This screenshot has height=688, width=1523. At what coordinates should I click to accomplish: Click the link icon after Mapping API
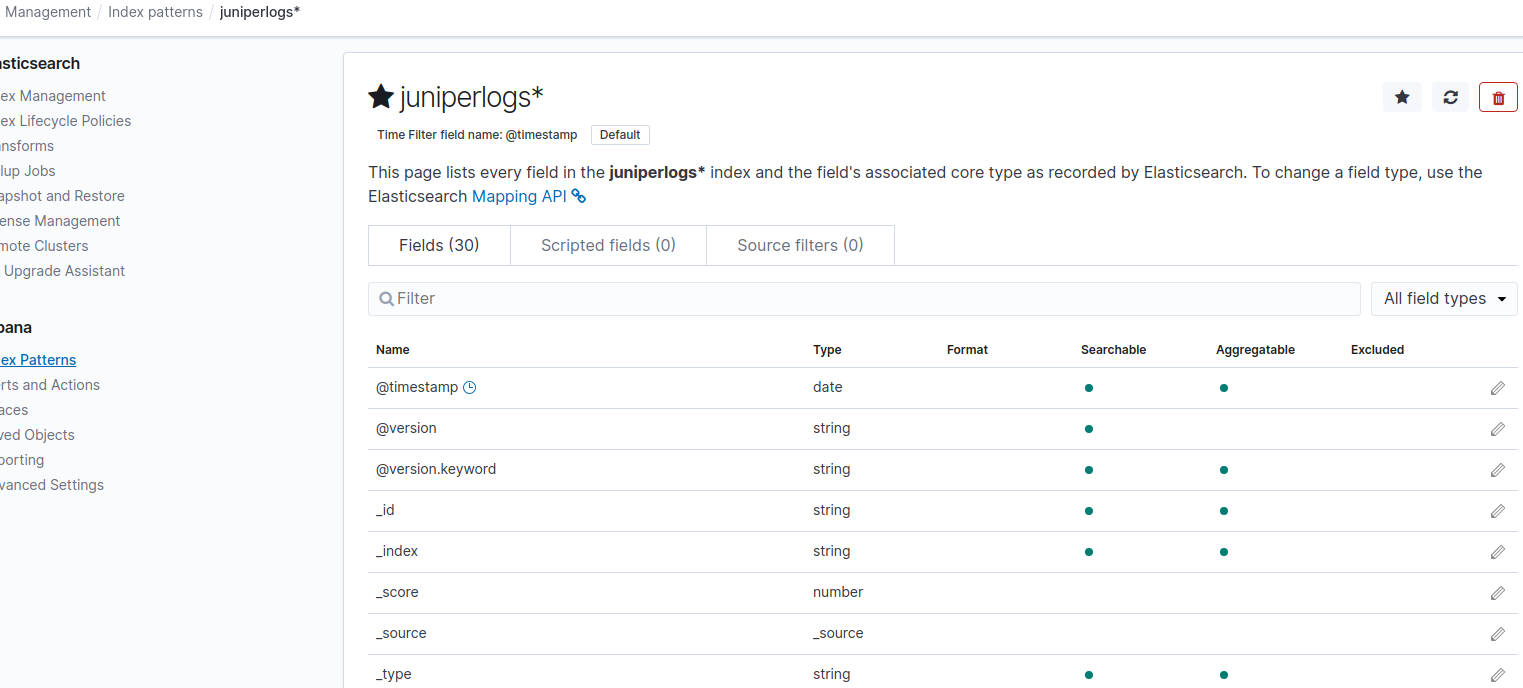pyautogui.click(x=579, y=196)
